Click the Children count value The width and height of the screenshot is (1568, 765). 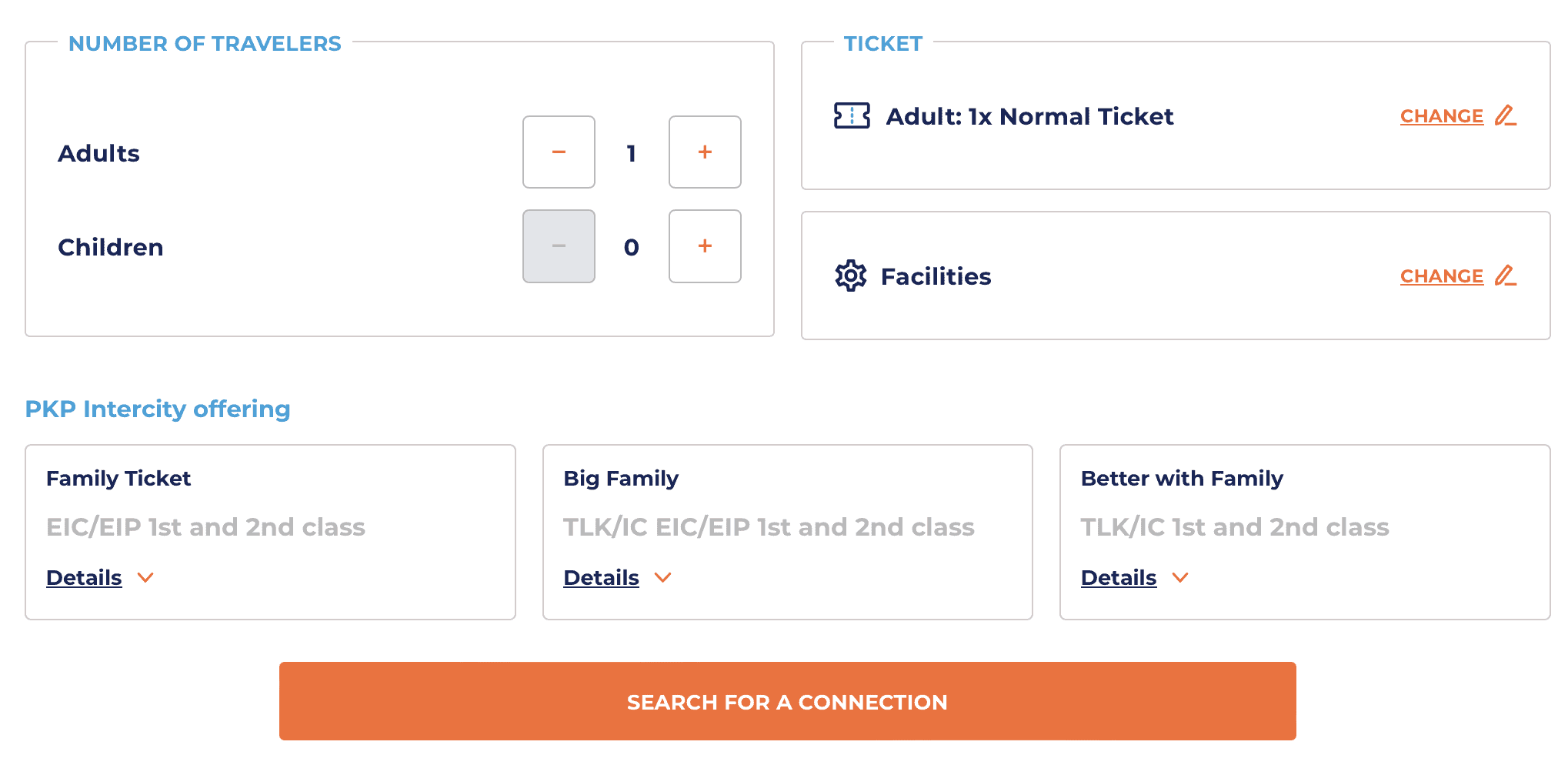coord(631,246)
